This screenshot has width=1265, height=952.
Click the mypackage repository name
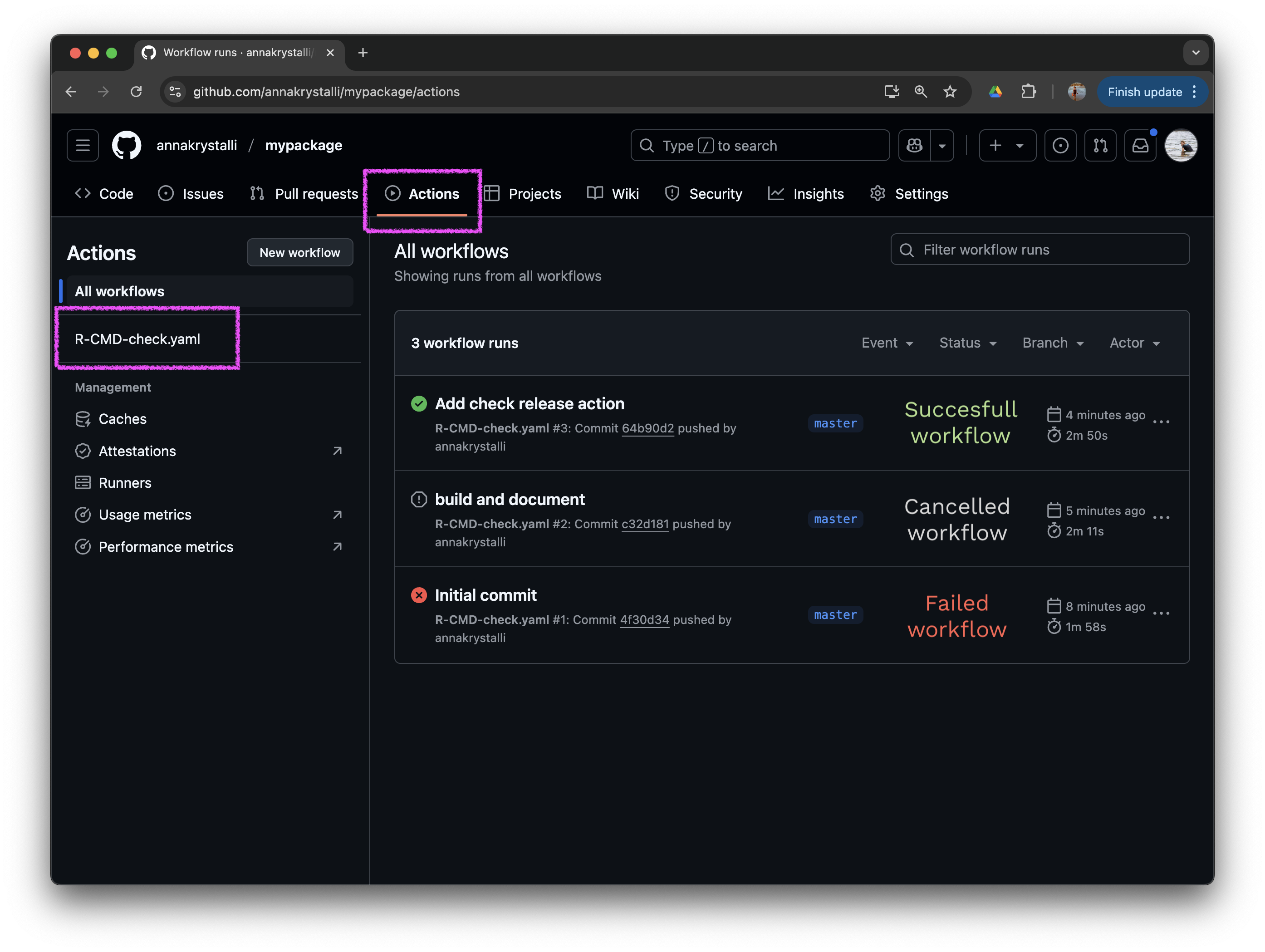(304, 146)
